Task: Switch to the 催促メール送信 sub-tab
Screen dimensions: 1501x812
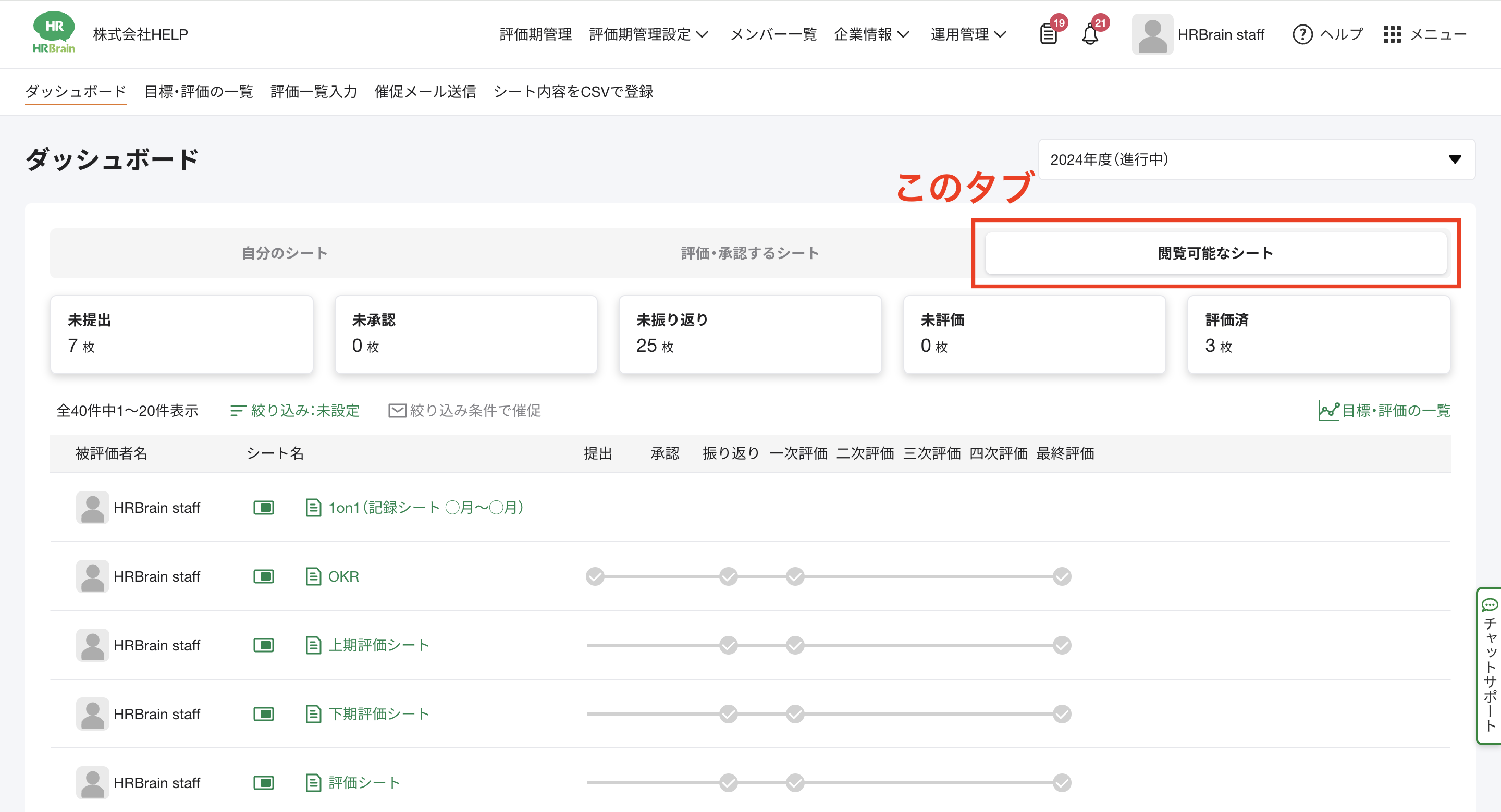Action: click(425, 91)
